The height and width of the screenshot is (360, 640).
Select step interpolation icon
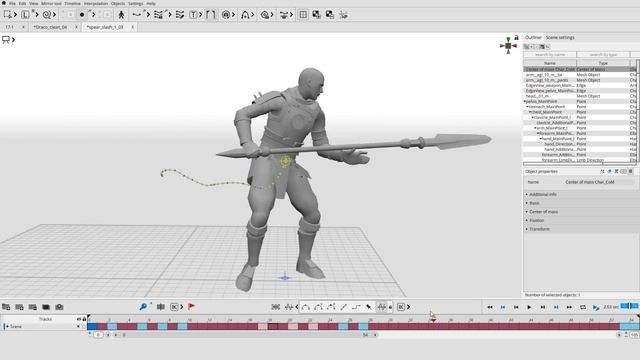click(356, 307)
